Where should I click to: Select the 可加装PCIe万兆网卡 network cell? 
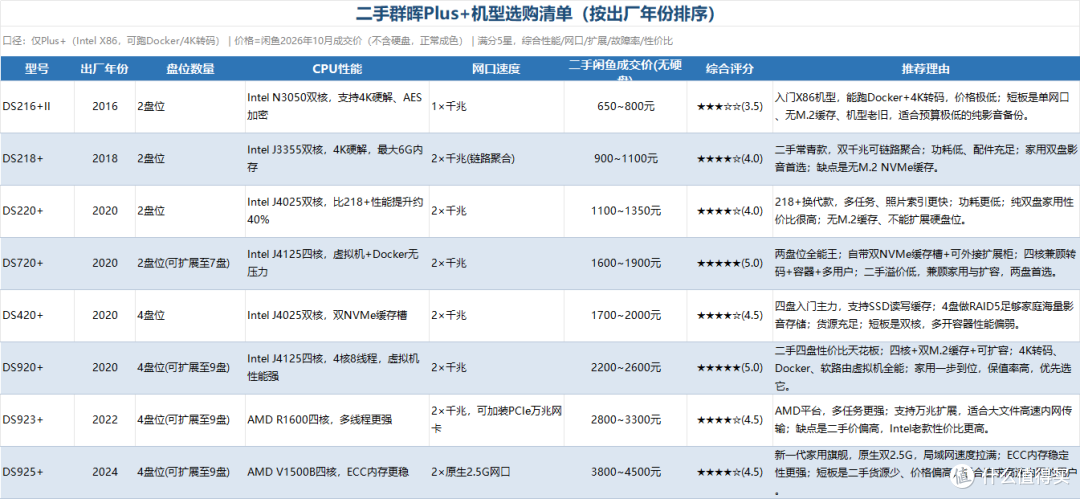click(496, 420)
